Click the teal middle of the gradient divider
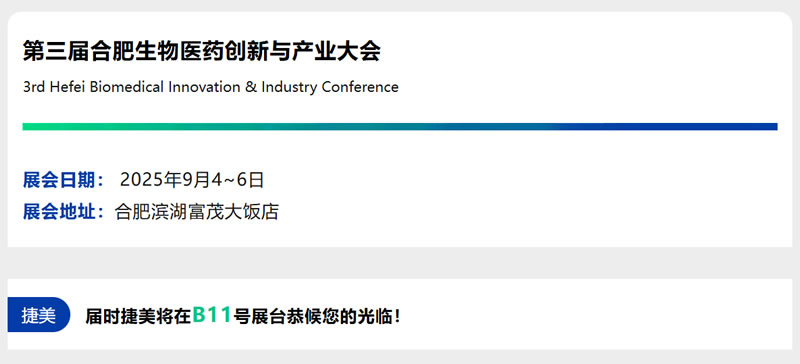800x364 pixels. point(400,127)
